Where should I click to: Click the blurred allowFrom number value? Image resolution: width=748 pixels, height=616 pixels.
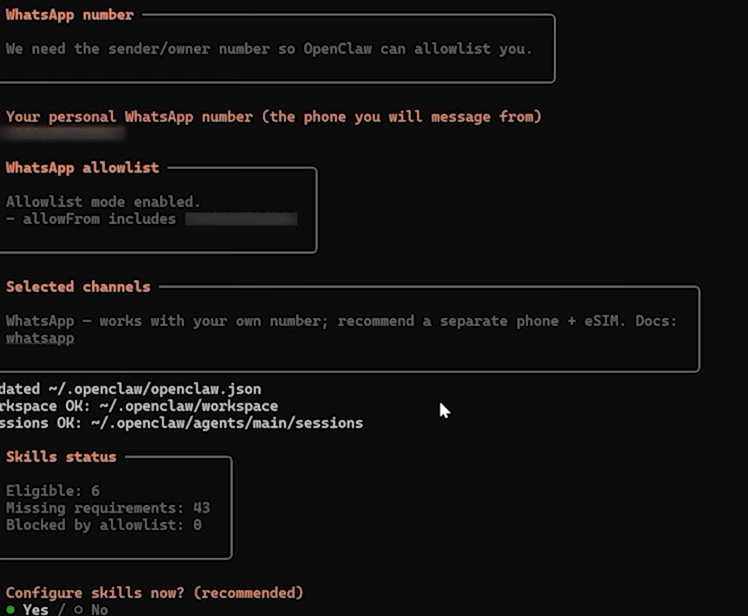tap(241, 219)
